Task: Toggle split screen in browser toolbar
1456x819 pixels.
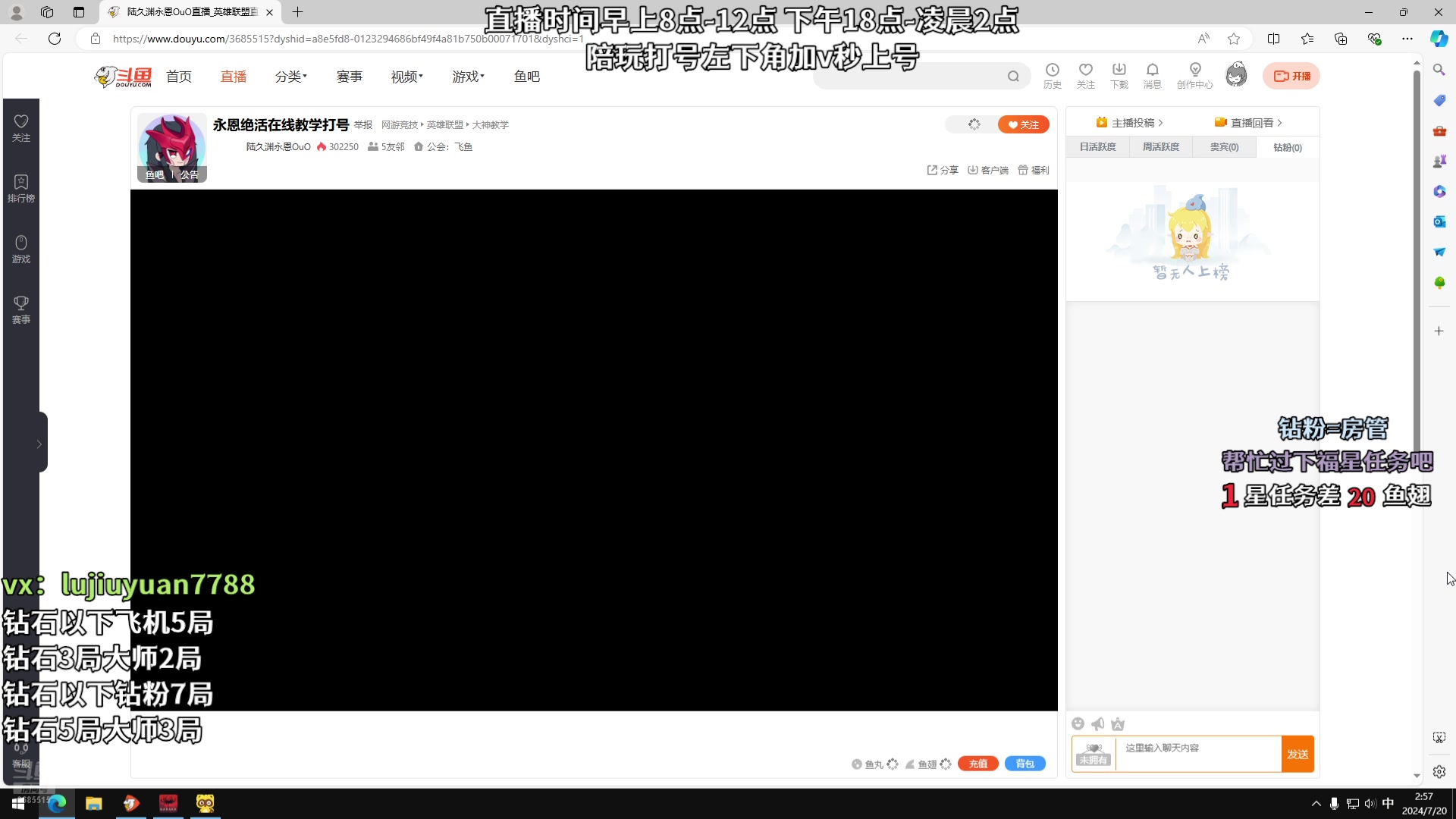Action: click(x=1273, y=39)
